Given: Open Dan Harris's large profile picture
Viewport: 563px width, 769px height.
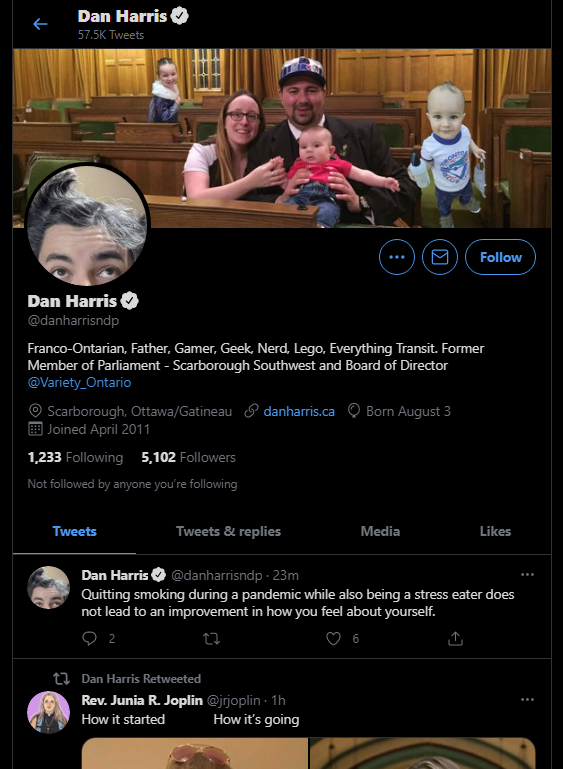Looking at the screenshot, I should click(x=87, y=225).
